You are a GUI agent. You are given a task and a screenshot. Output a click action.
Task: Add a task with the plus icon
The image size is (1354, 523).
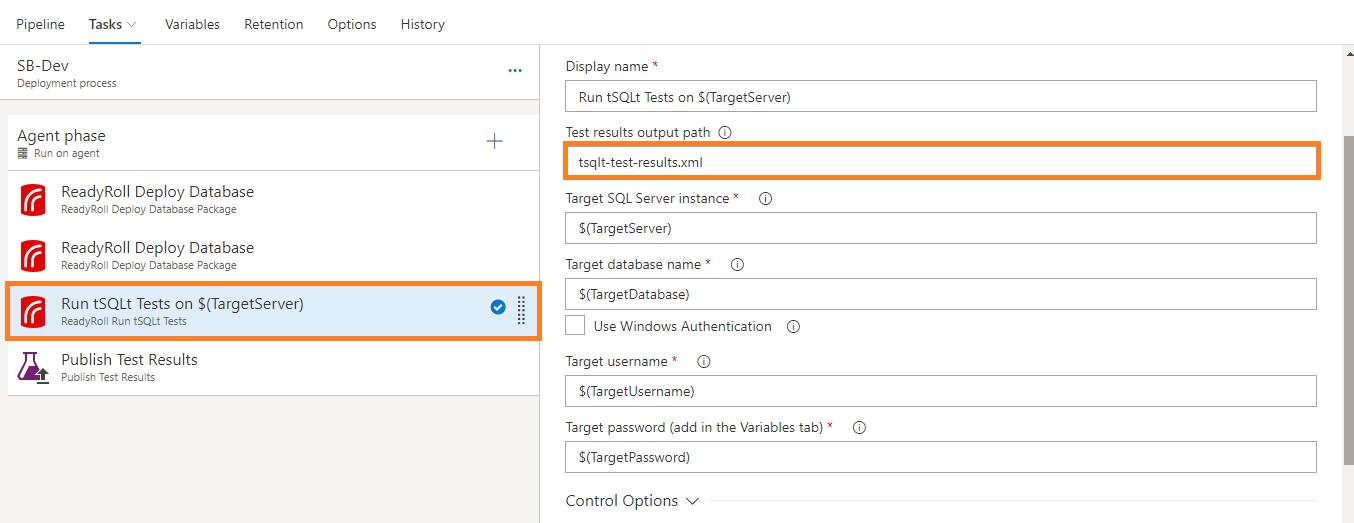pos(494,141)
